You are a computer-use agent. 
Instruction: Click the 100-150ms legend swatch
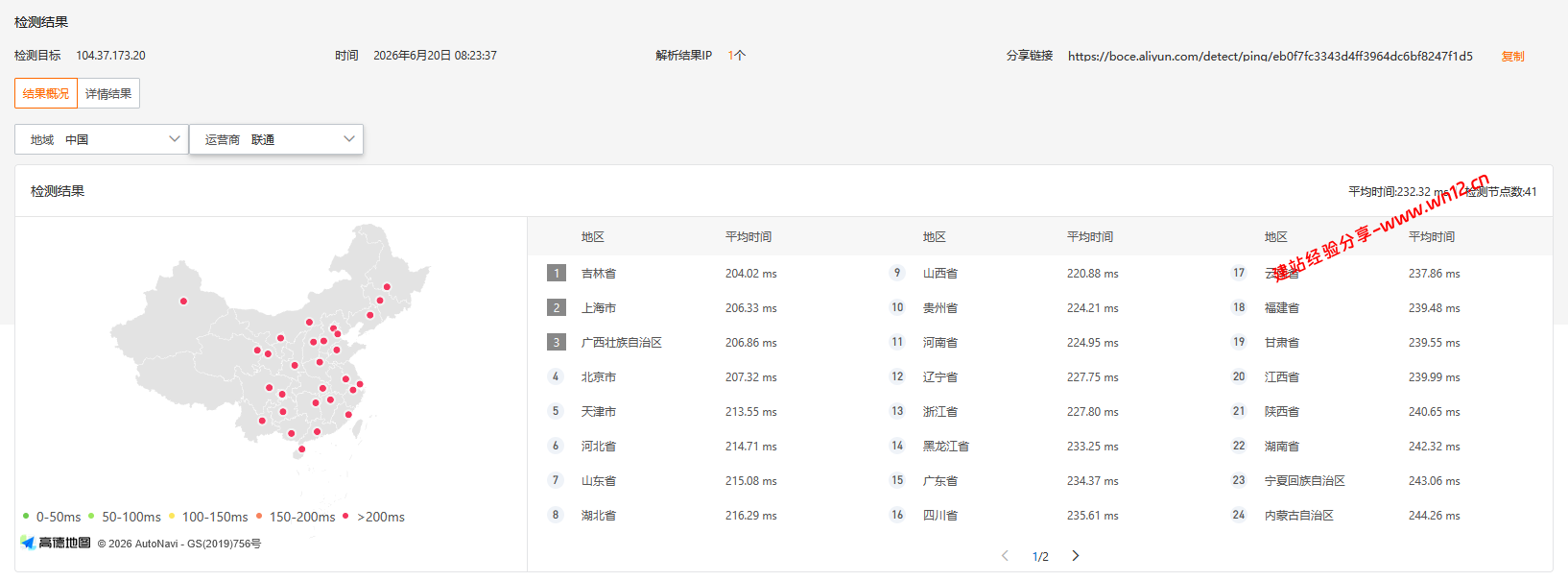click(x=172, y=516)
